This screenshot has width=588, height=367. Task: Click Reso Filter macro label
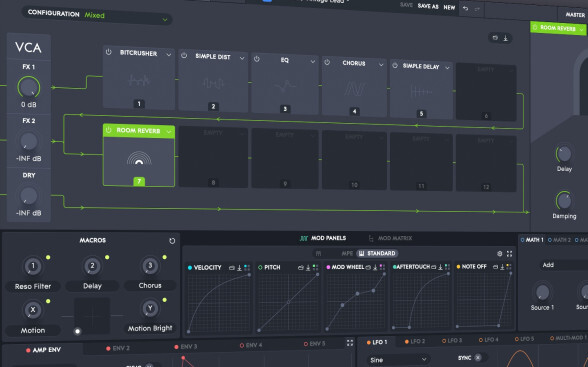click(33, 286)
